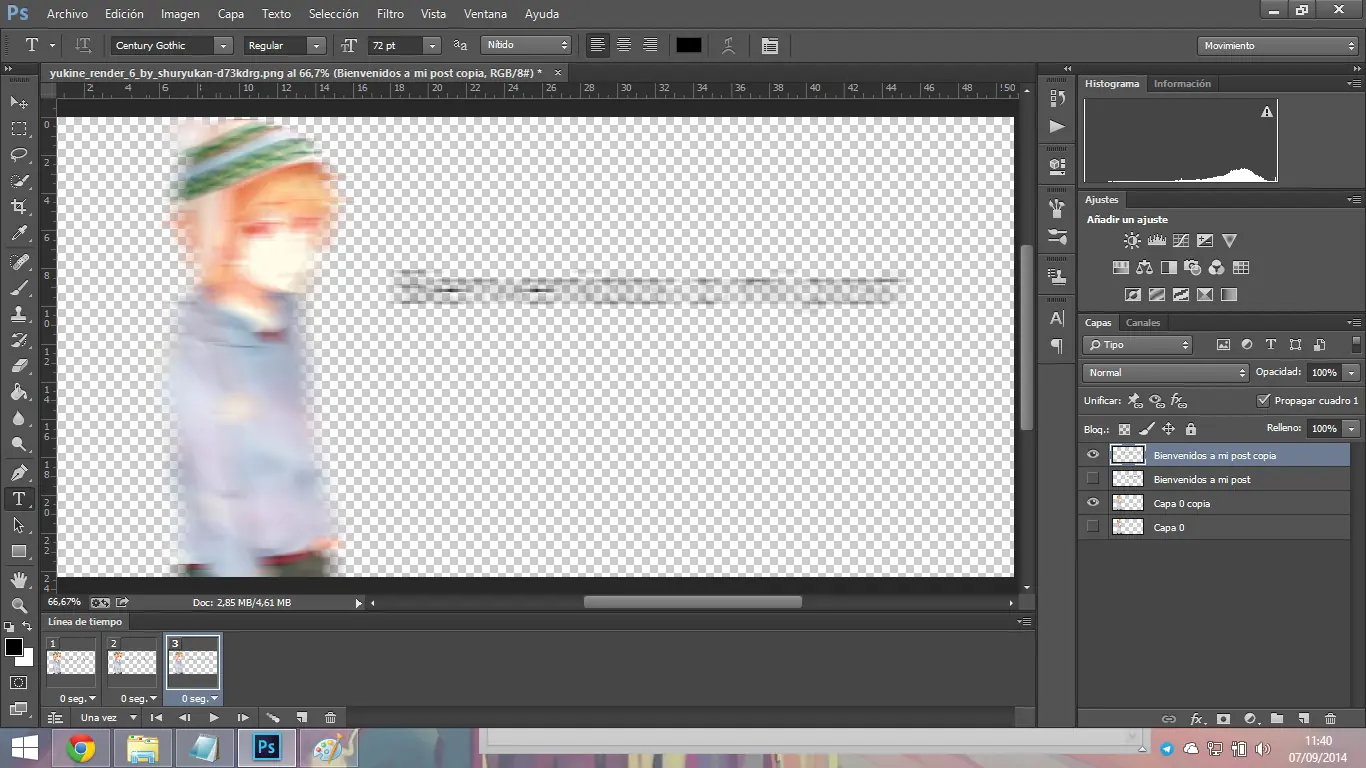Show the 'Bienvenidos a mi post' layer

coord(1092,479)
